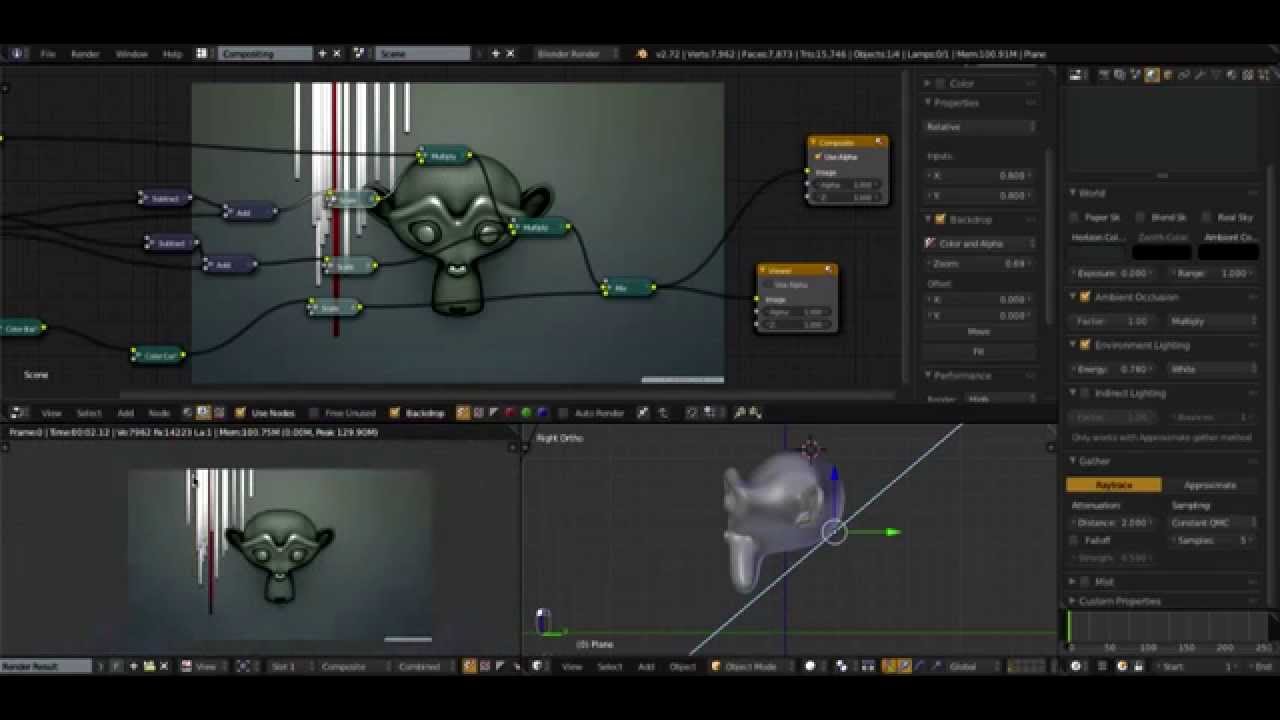Click Paper Sky option
Viewport: 1280px width, 720px height.
(1094, 217)
